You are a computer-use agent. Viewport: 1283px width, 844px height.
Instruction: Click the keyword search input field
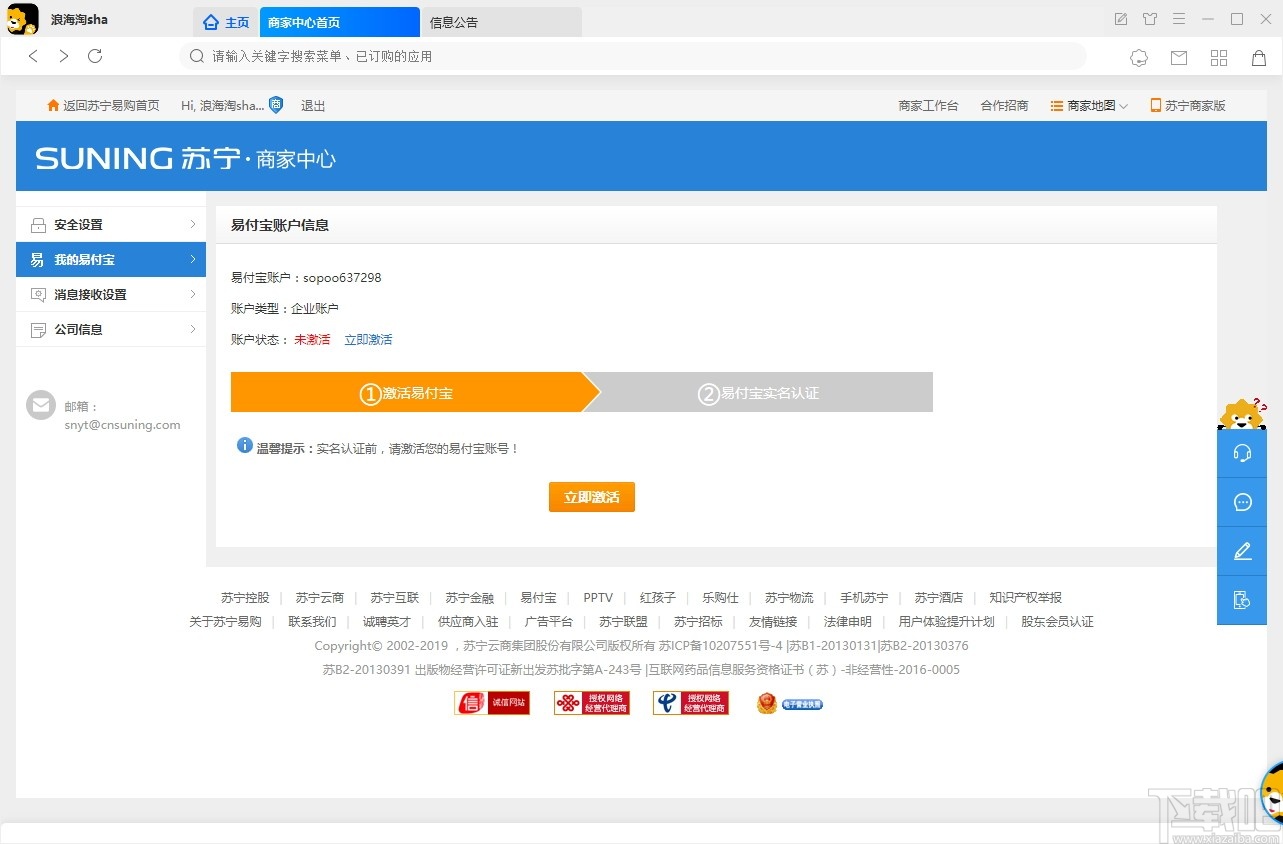[x=600, y=56]
